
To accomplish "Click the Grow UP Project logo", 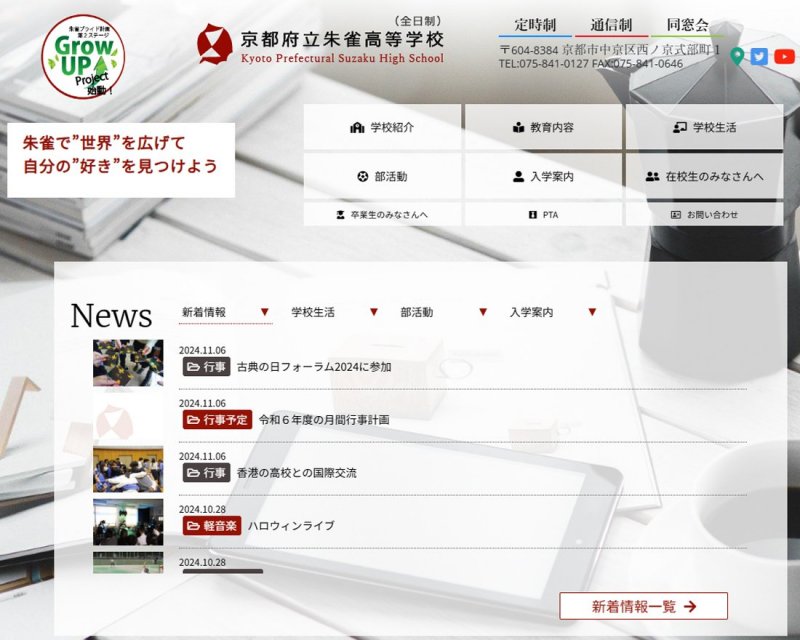I will 83,56.
